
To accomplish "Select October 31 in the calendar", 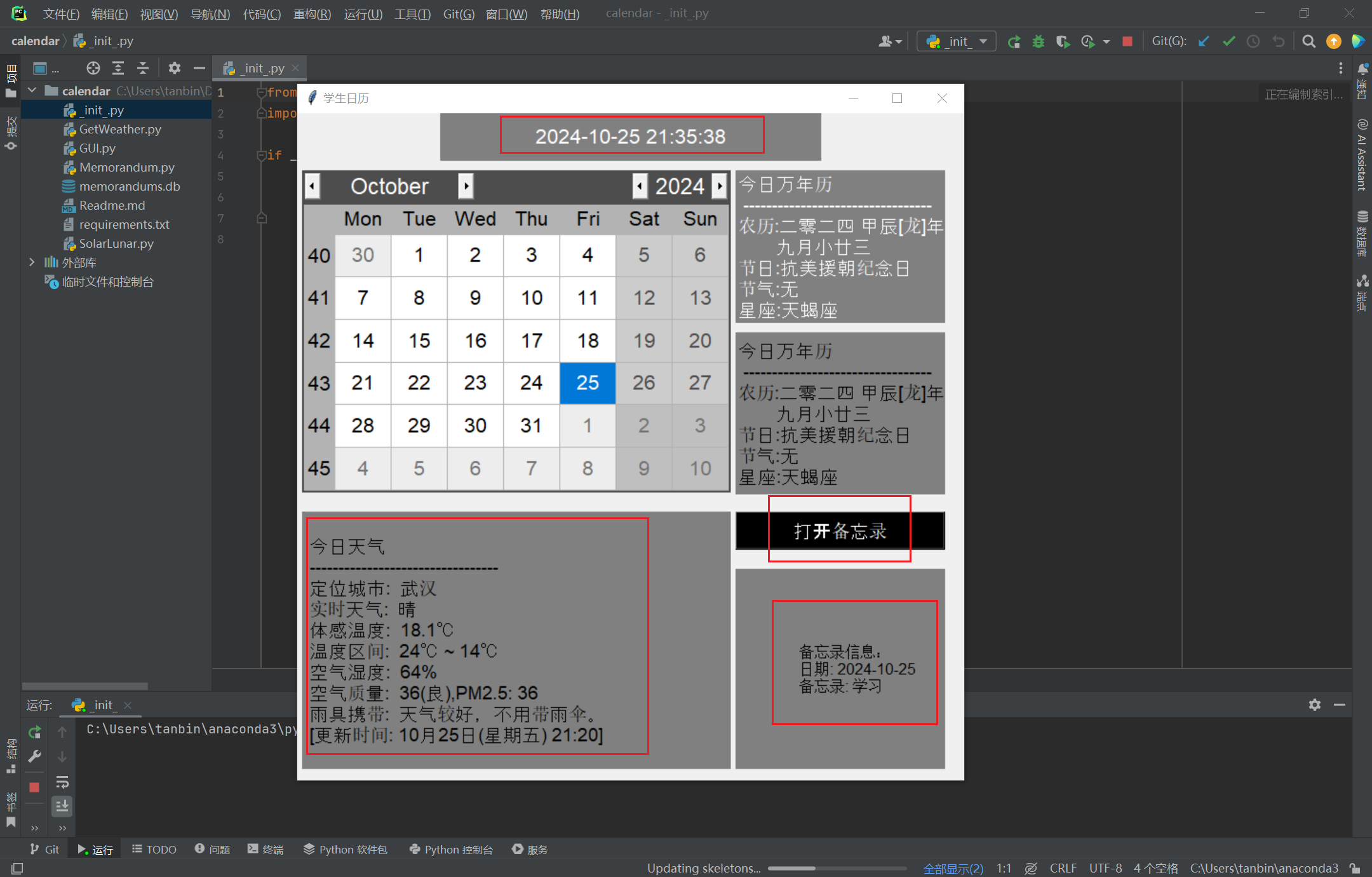I will (x=531, y=425).
